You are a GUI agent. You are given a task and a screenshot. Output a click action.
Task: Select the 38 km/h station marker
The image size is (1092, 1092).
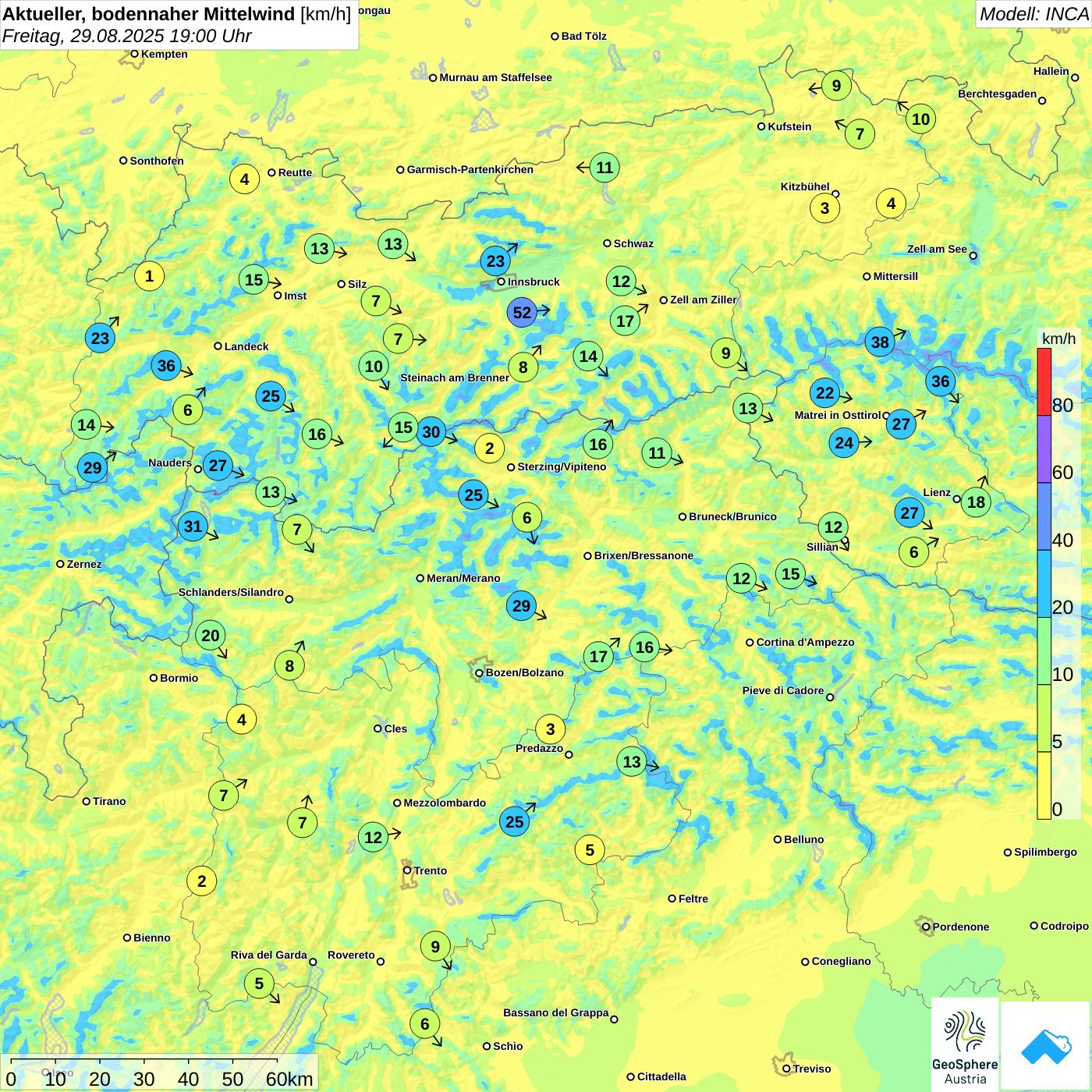click(880, 342)
